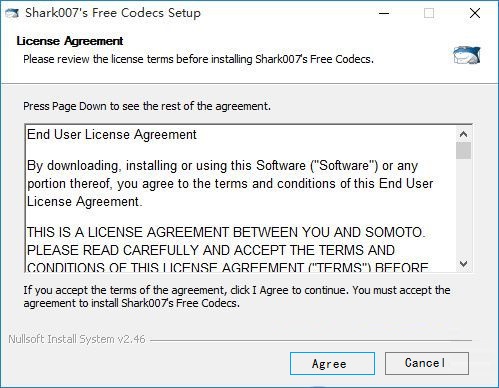This screenshot has height=388, width=499.
Task: Click the shark icon in the title bar
Action: [x=12, y=13]
